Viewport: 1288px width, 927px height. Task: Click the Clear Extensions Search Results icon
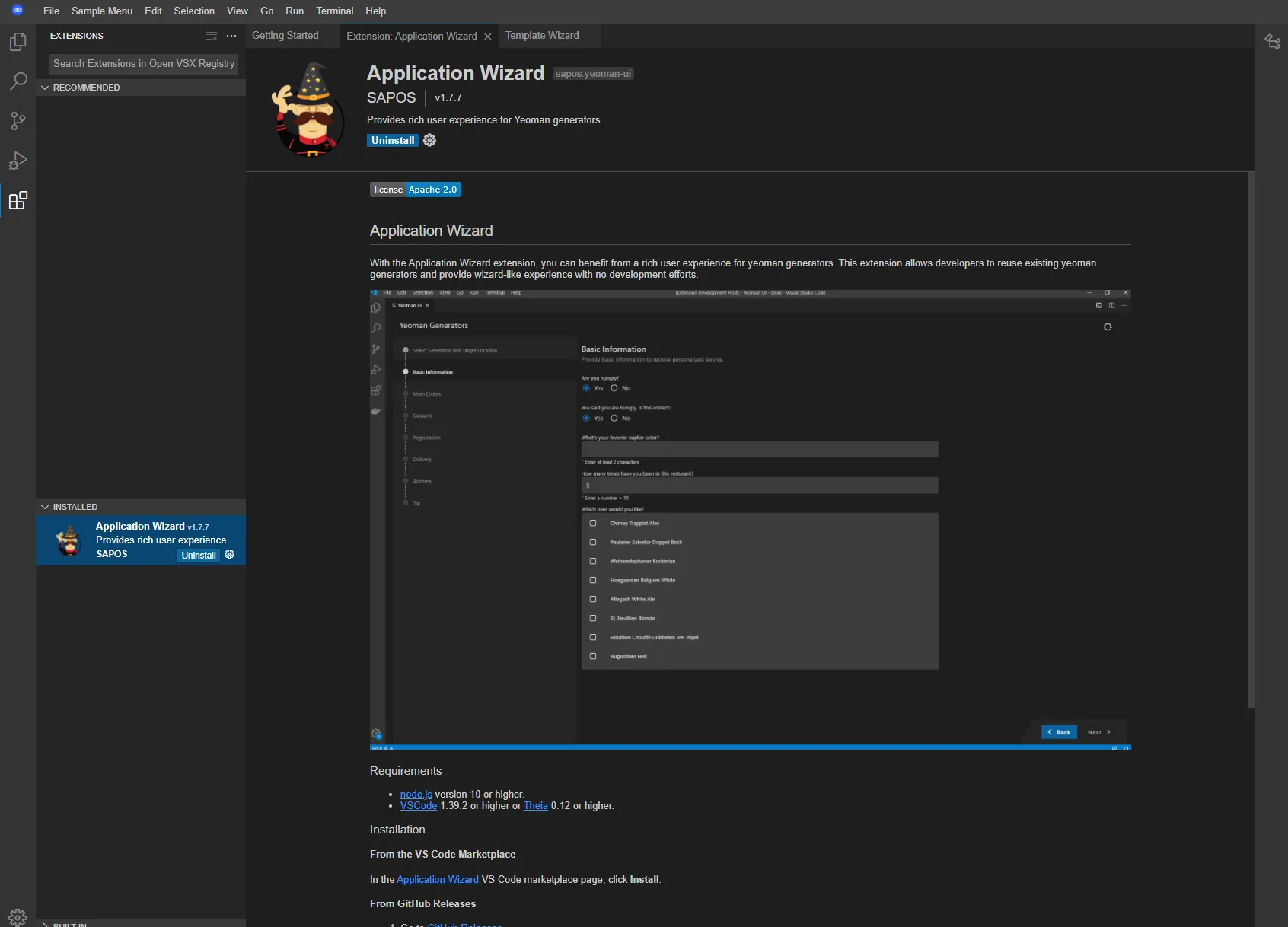[x=212, y=36]
